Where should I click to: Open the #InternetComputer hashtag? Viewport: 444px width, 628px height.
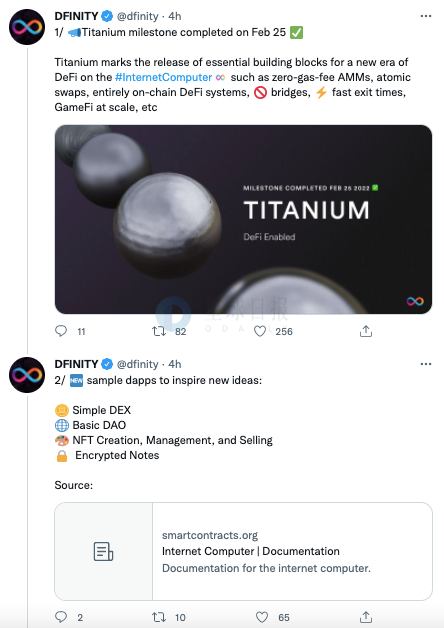[163, 77]
